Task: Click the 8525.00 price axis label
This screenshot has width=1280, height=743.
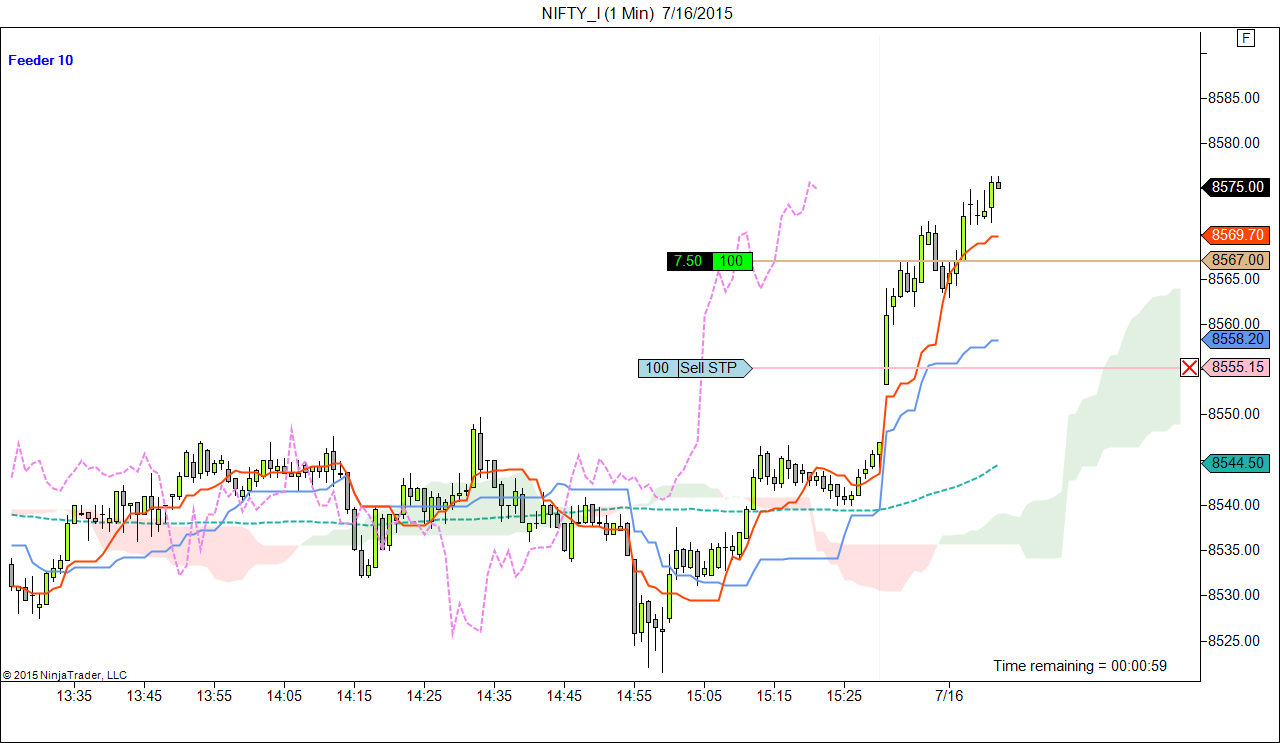Action: click(x=1233, y=640)
